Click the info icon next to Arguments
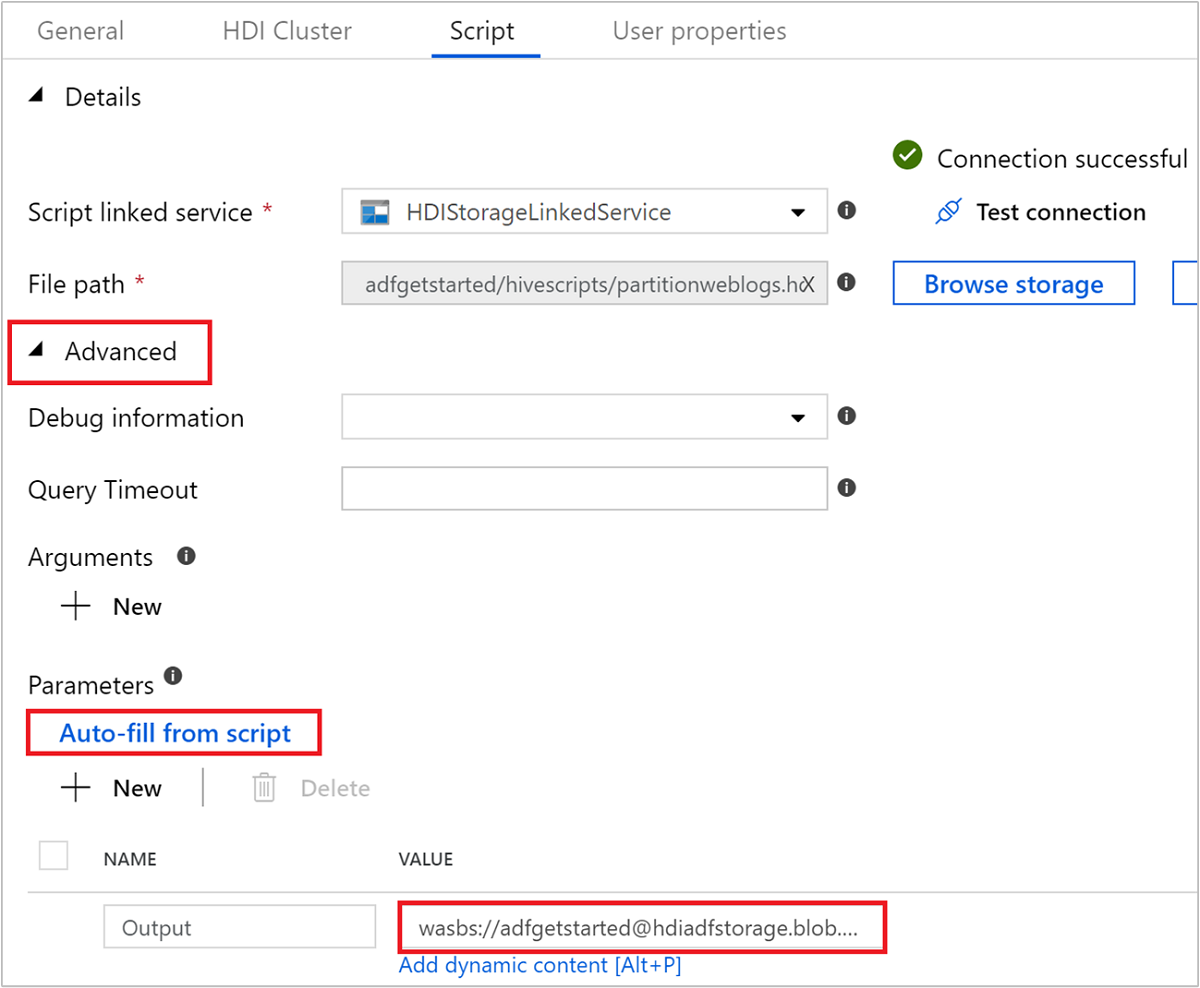This screenshot has height=988, width=1200. (186, 556)
